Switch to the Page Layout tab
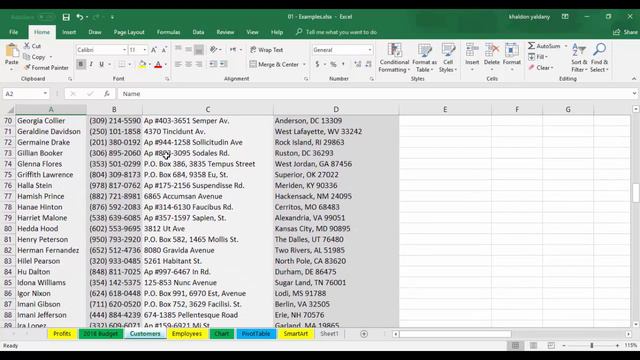 coord(129,32)
